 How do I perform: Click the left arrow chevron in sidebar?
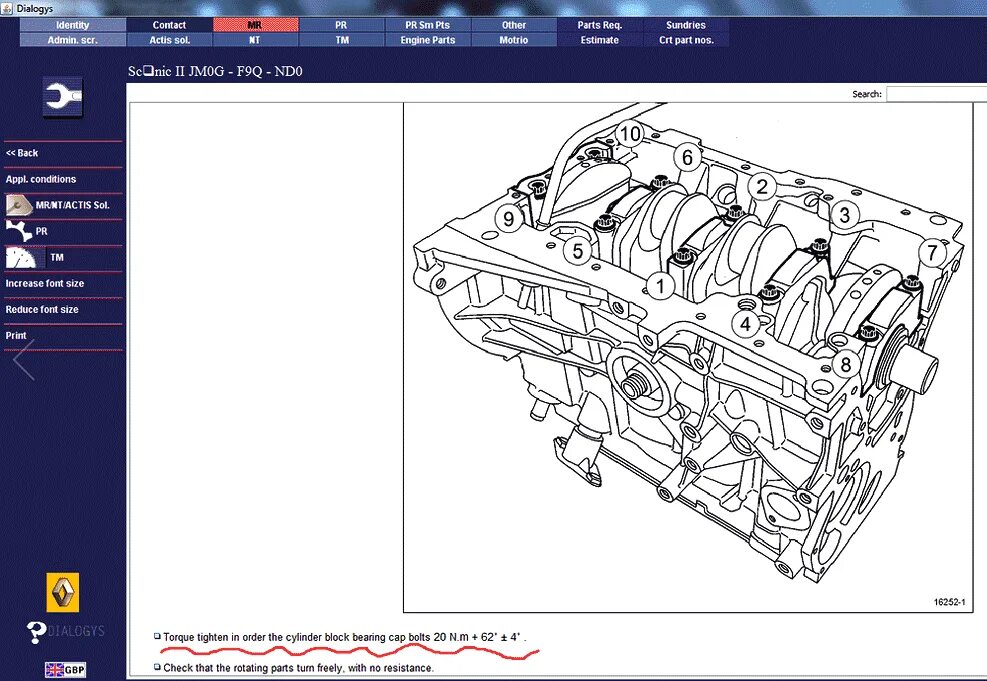pyautogui.click(x=24, y=359)
